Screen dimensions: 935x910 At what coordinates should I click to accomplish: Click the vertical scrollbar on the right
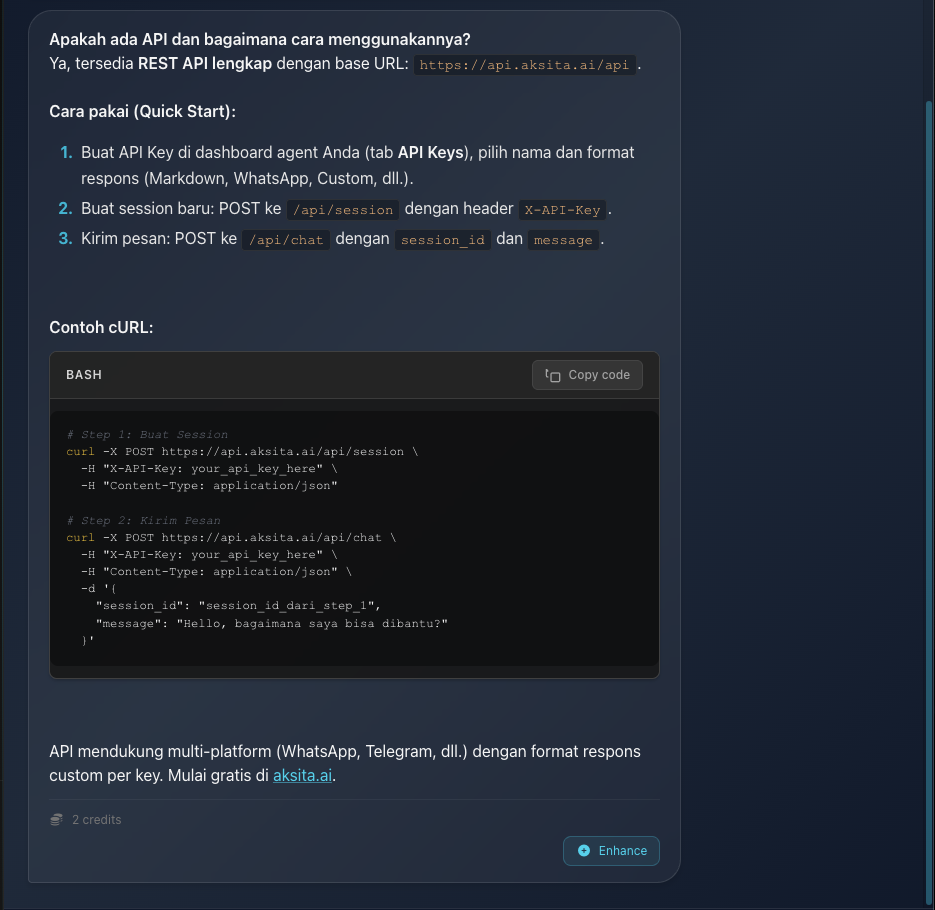tap(929, 400)
